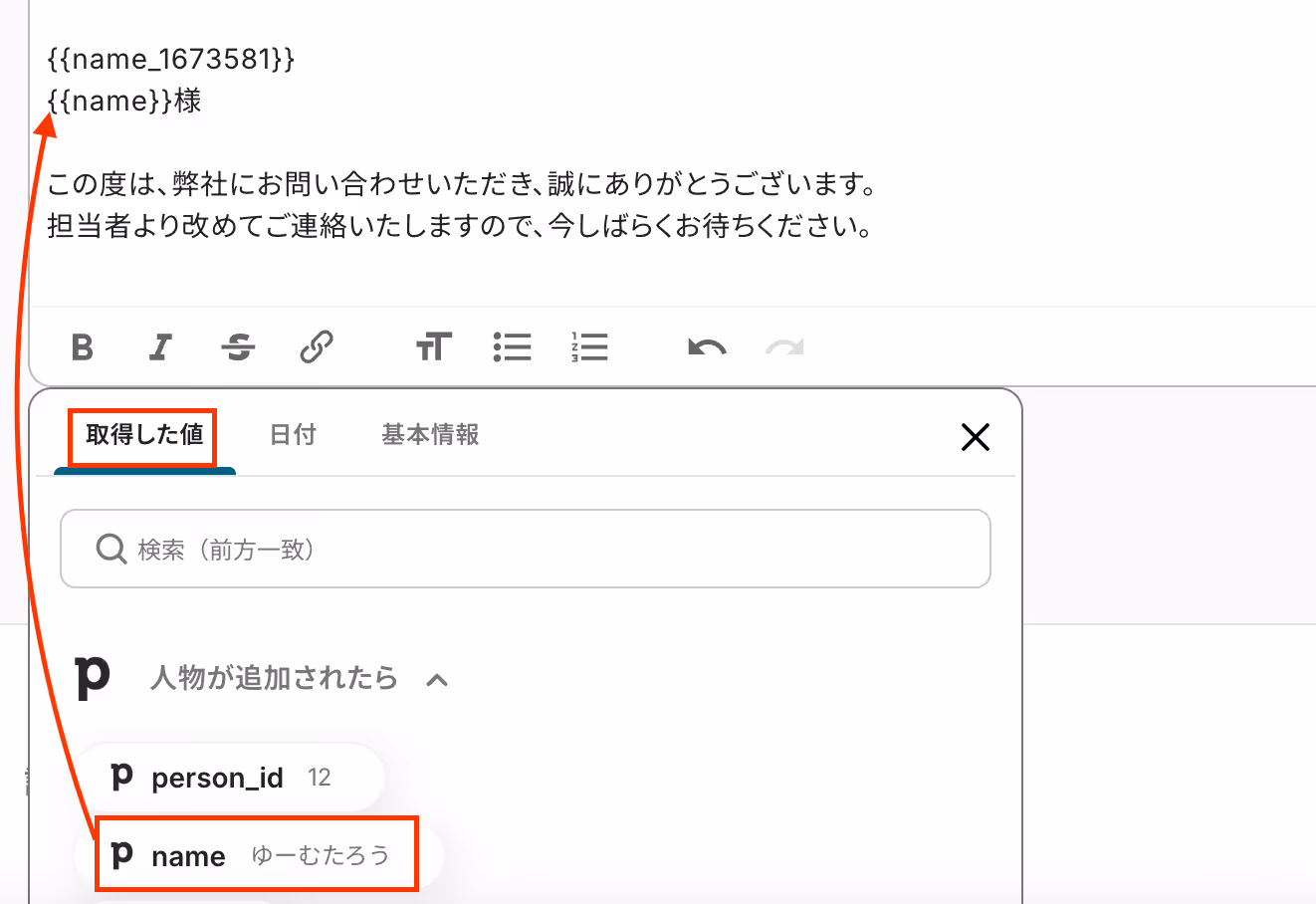This screenshot has height=904, width=1316.
Task: Click the この度は、弊社にお問い合わせ sentence
Action: coord(463,184)
